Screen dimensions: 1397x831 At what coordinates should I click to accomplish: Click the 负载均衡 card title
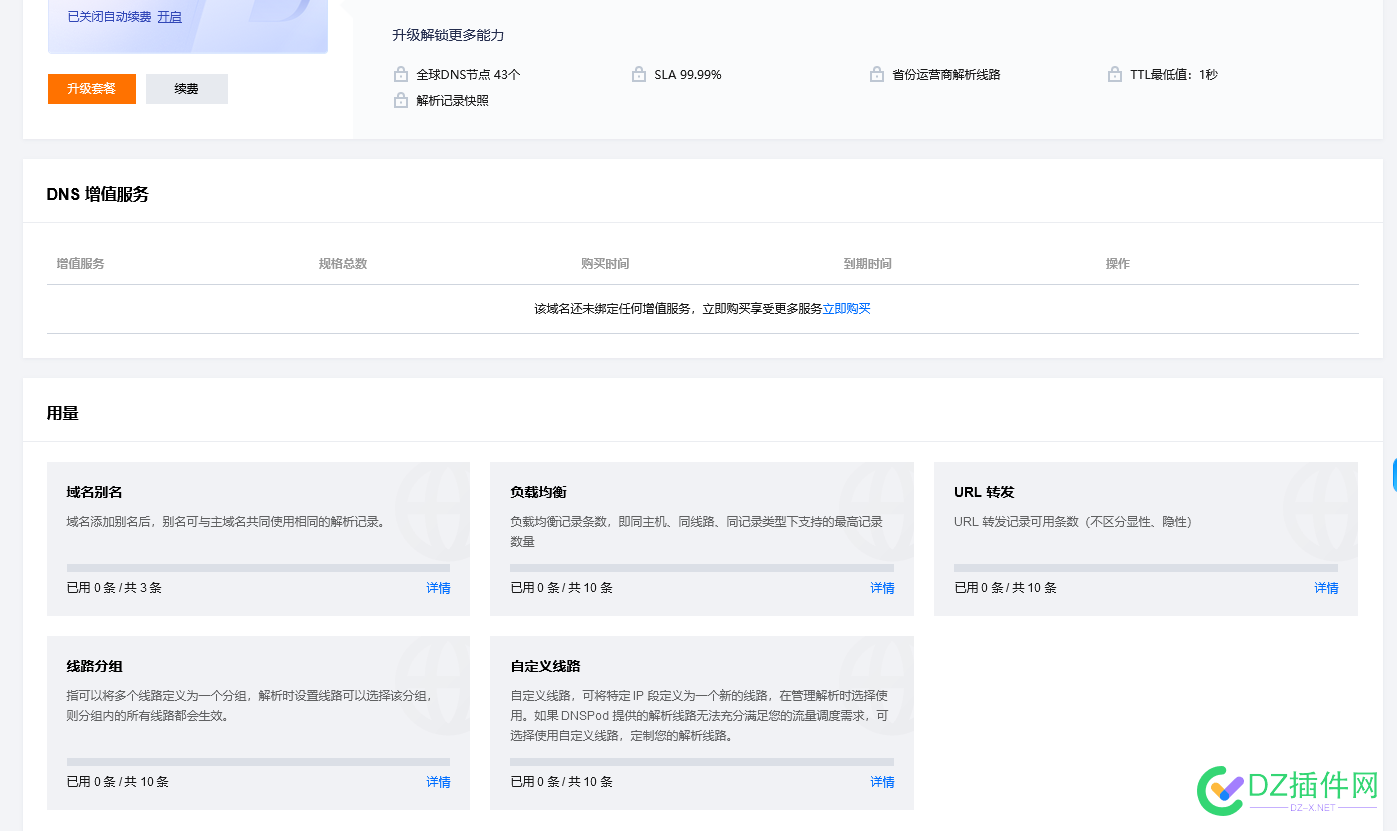point(539,493)
